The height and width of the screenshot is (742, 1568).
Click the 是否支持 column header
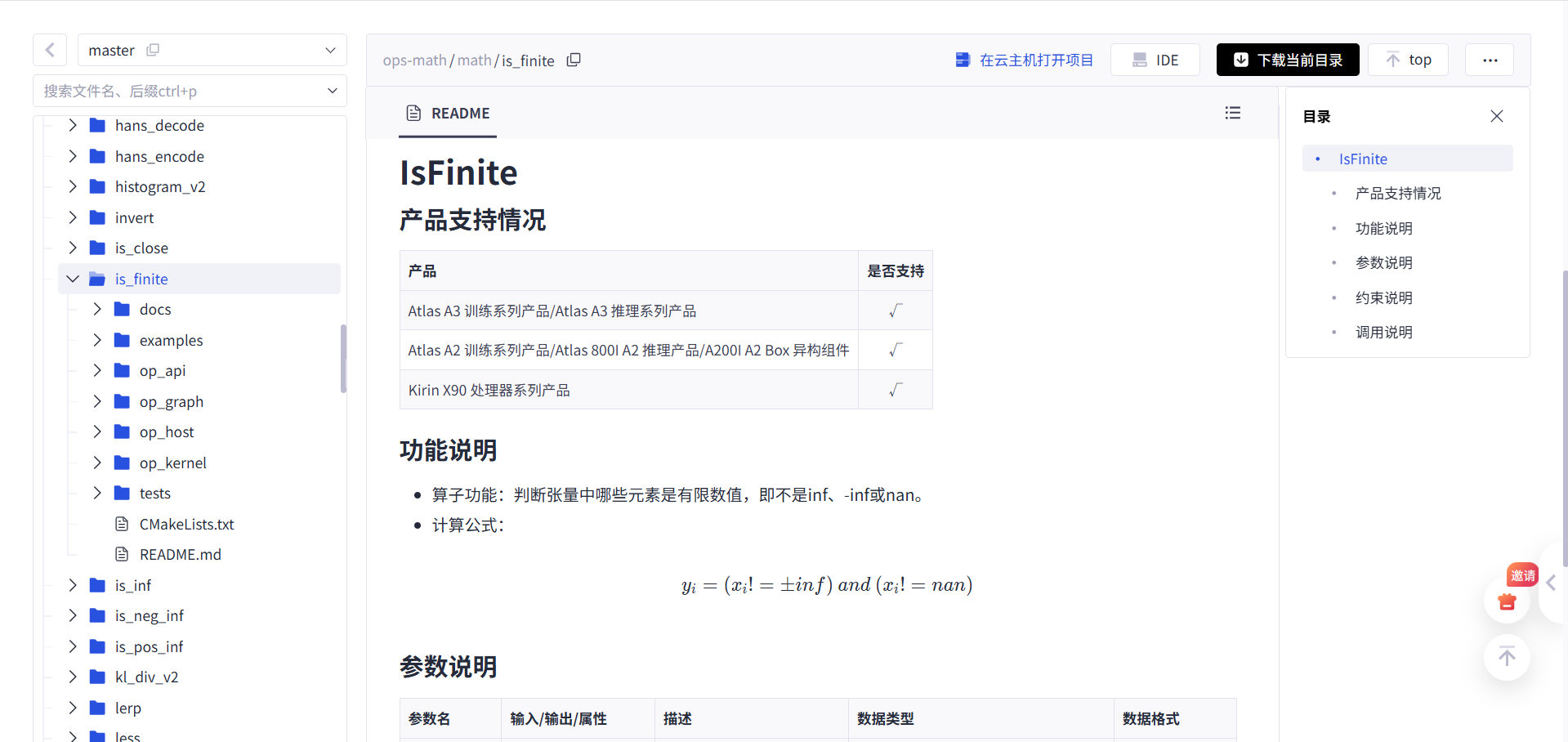pyautogui.click(x=896, y=271)
